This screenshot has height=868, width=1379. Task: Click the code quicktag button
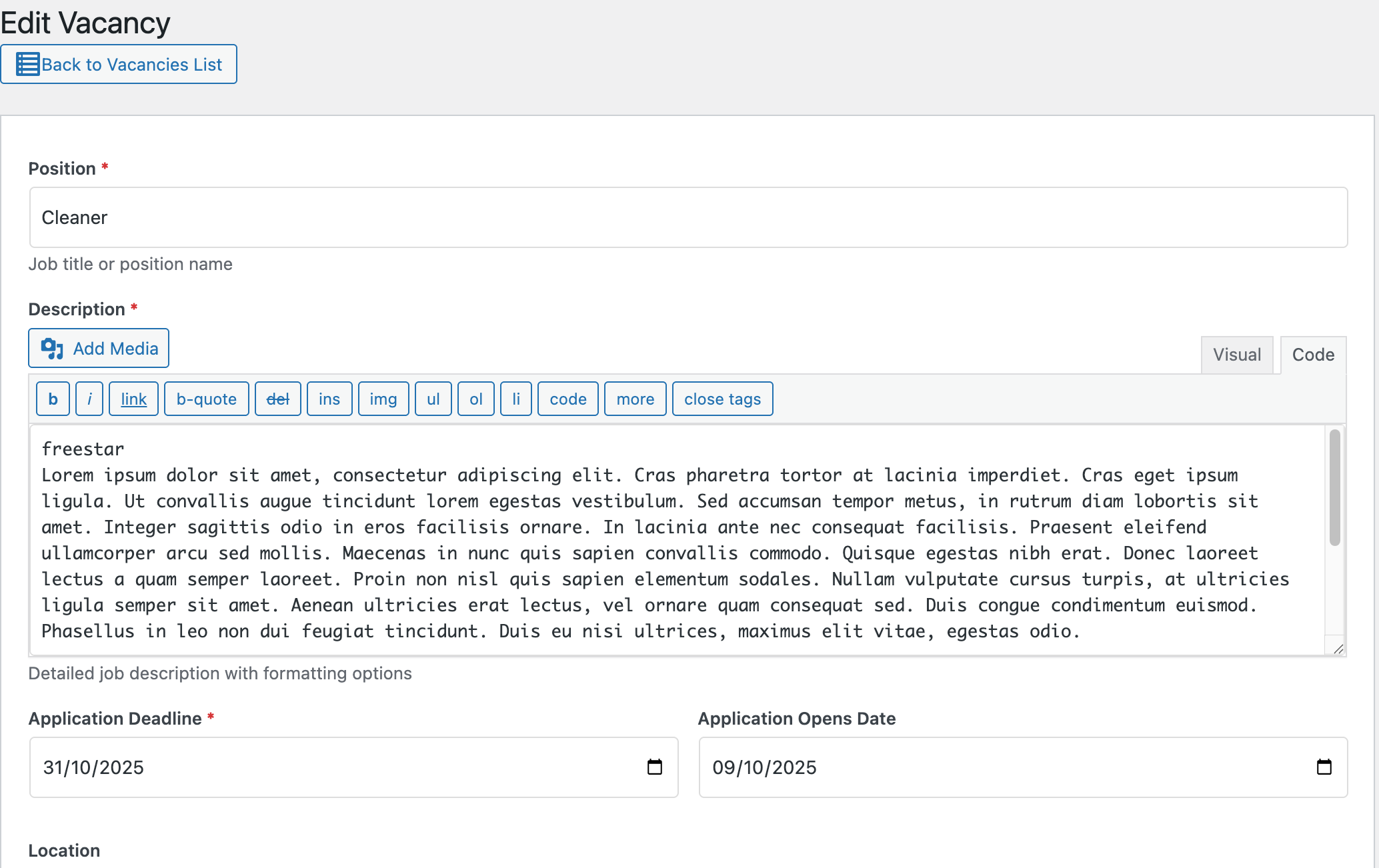[x=567, y=399]
